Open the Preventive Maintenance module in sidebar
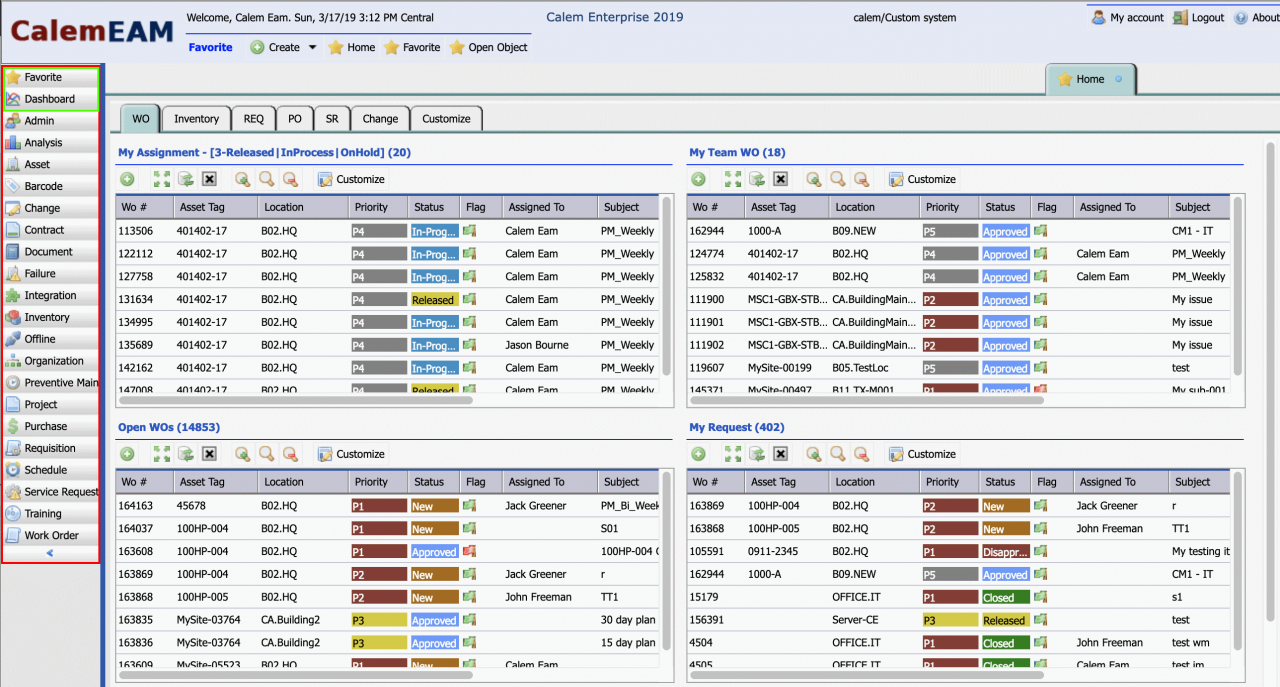Viewport: 1280px width, 687px height. 51,382
